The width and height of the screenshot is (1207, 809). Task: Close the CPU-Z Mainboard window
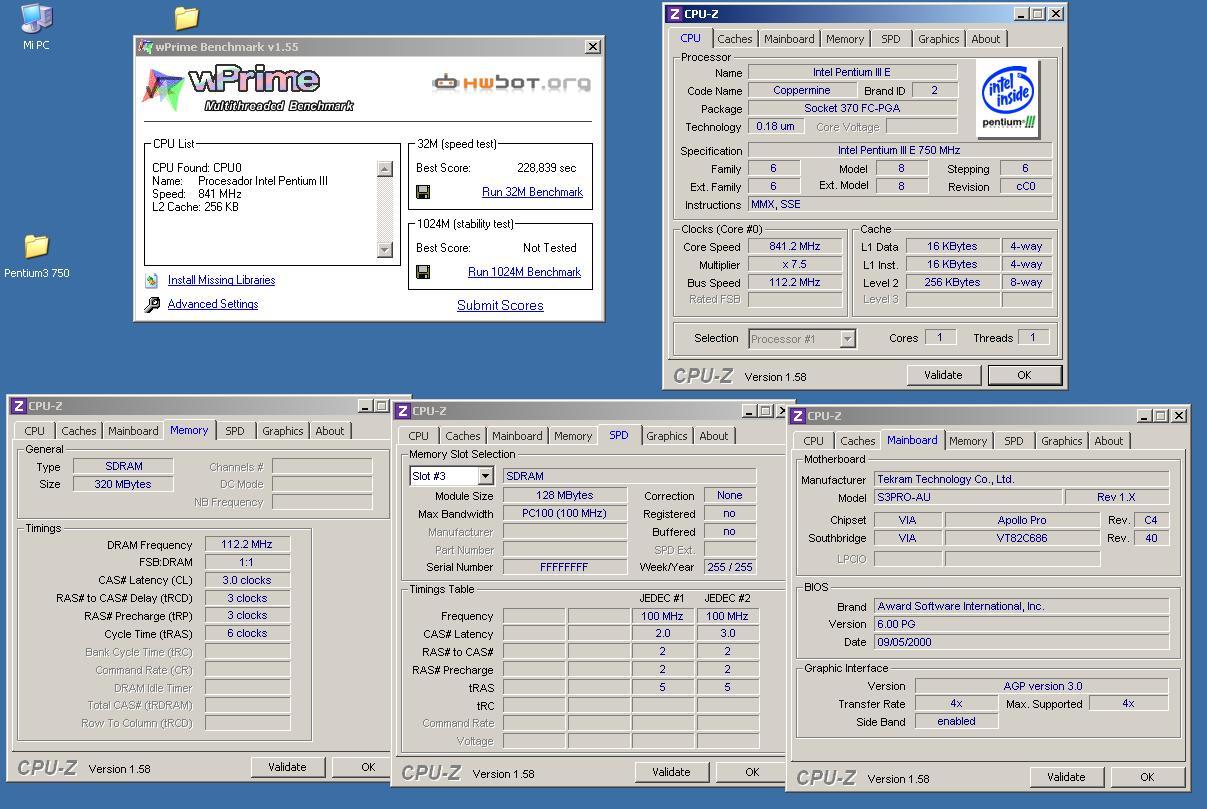click(x=1179, y=416)
